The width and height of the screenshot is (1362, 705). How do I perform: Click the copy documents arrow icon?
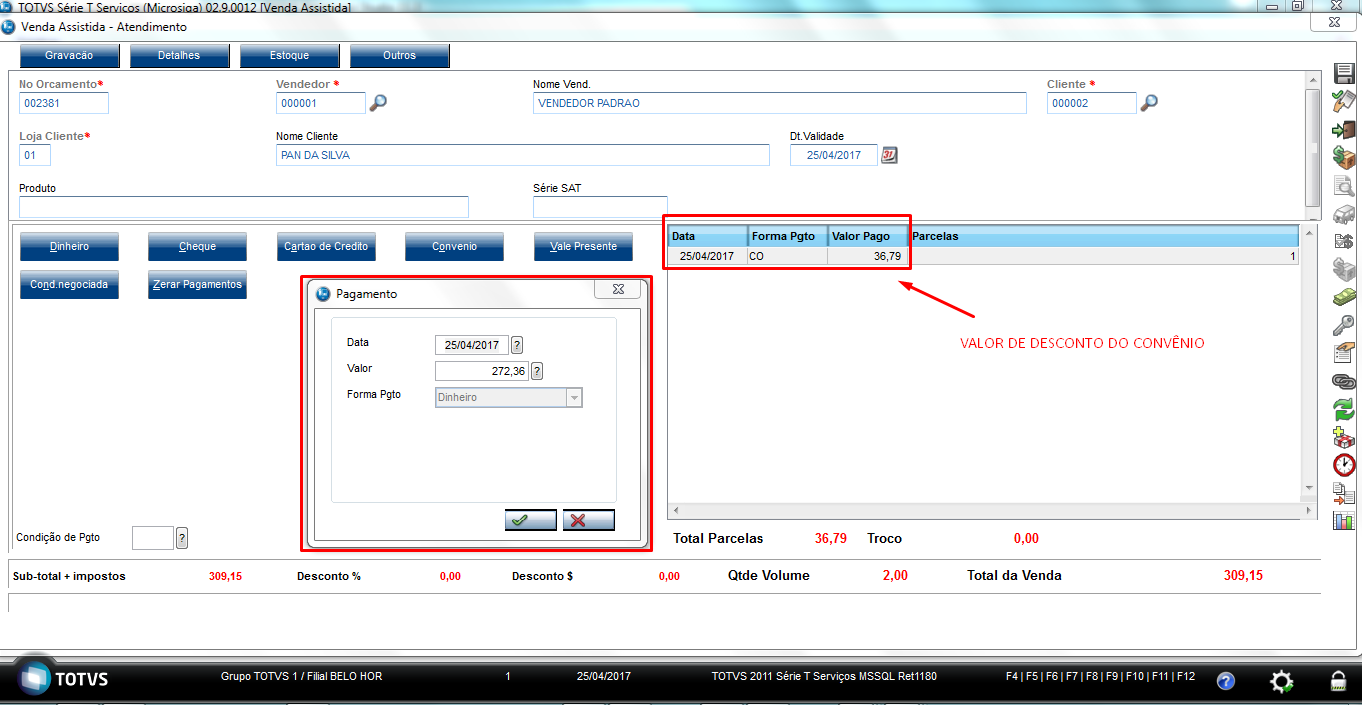(x=1344, y=492)
